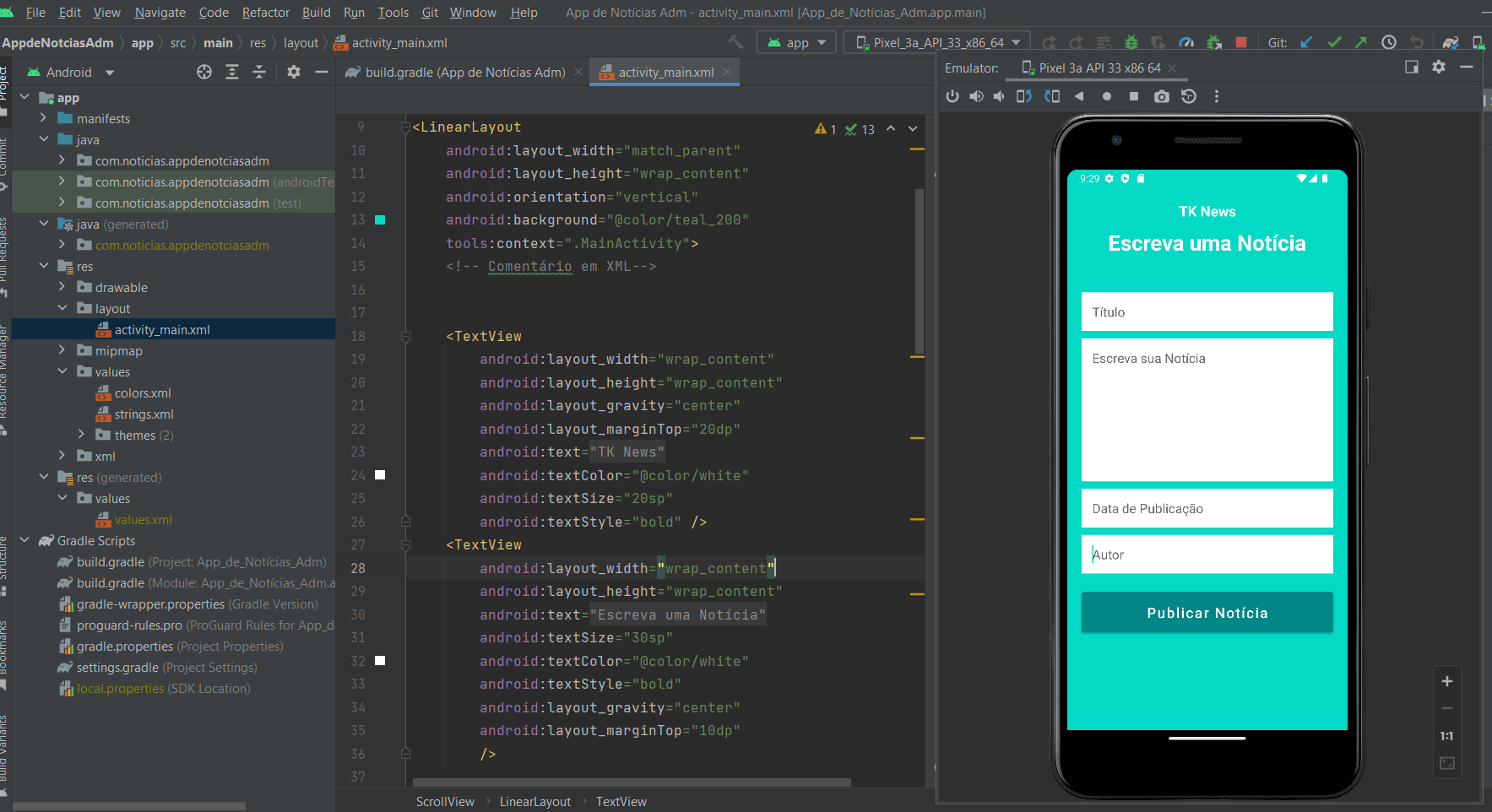Commit changes with the green checkmark Git icon
Screen dimensions: 1492x812
pos(1334,41)
